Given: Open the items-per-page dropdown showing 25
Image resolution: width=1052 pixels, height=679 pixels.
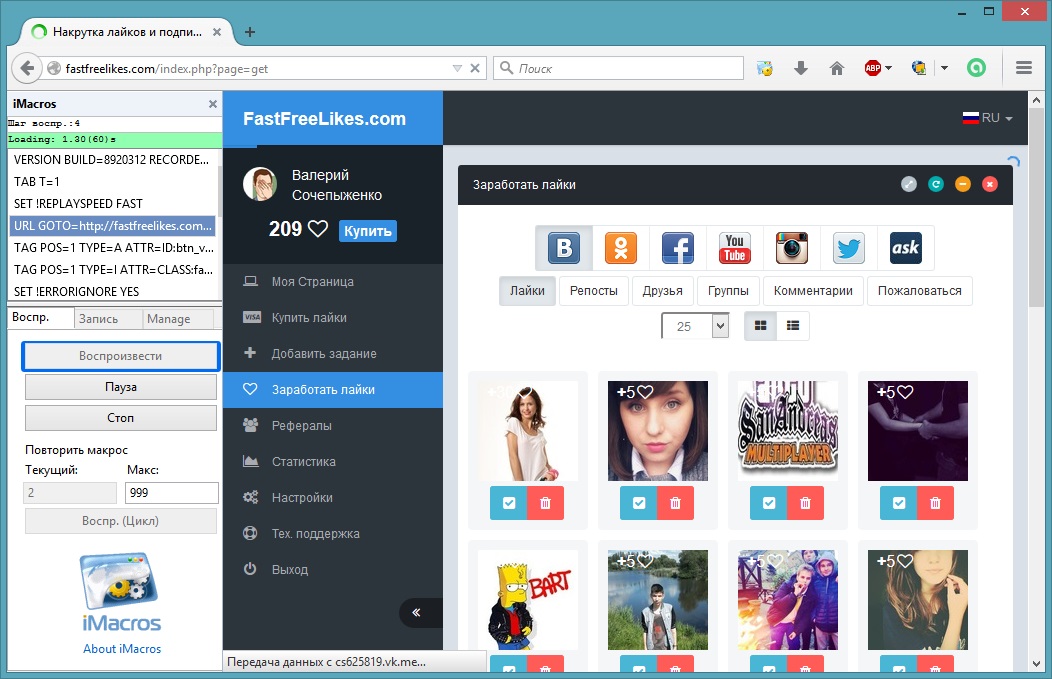Looking at the screenshot, I should (x=695, y=326).
